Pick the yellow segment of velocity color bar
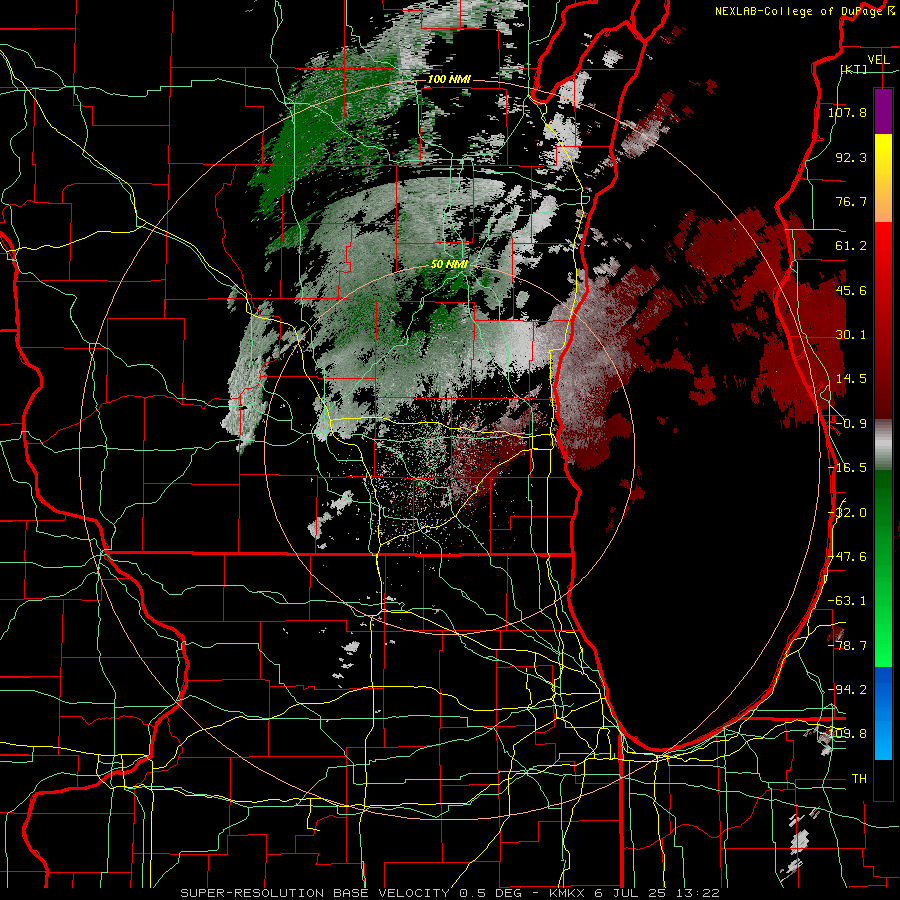 point(883,155)
